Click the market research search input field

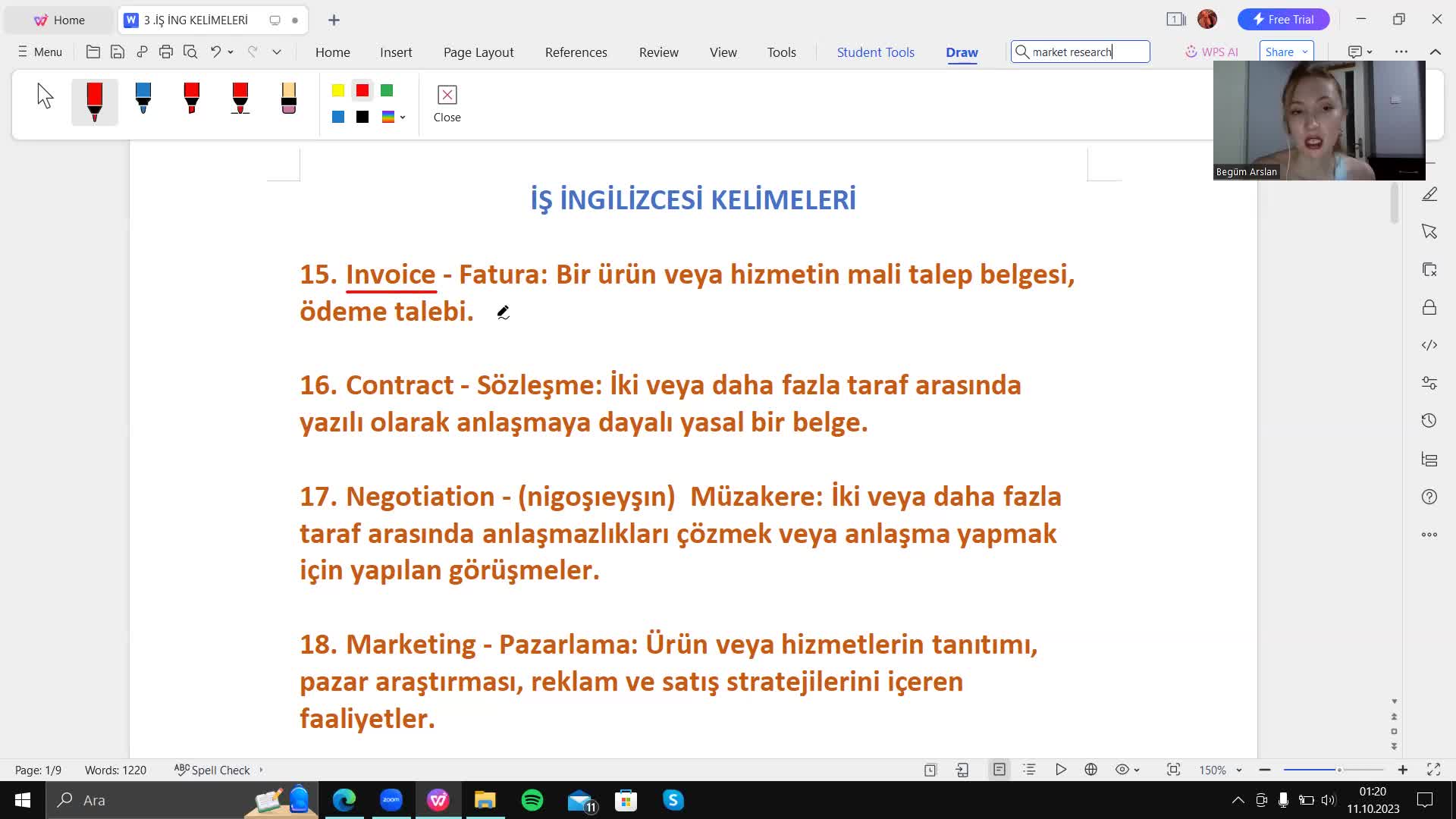[1080, 51]
